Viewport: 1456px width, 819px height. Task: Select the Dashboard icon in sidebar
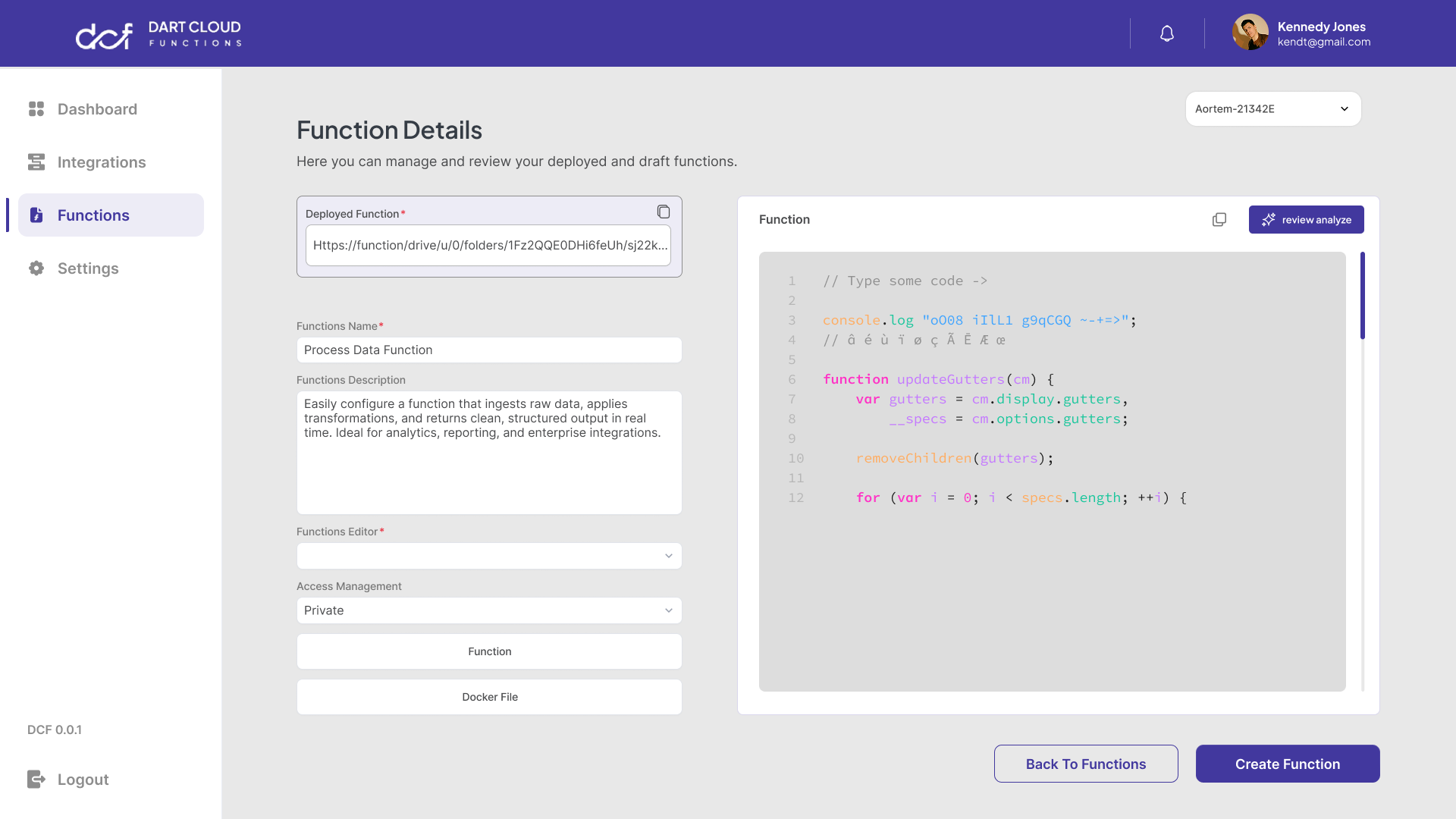[x=36, y=108]
